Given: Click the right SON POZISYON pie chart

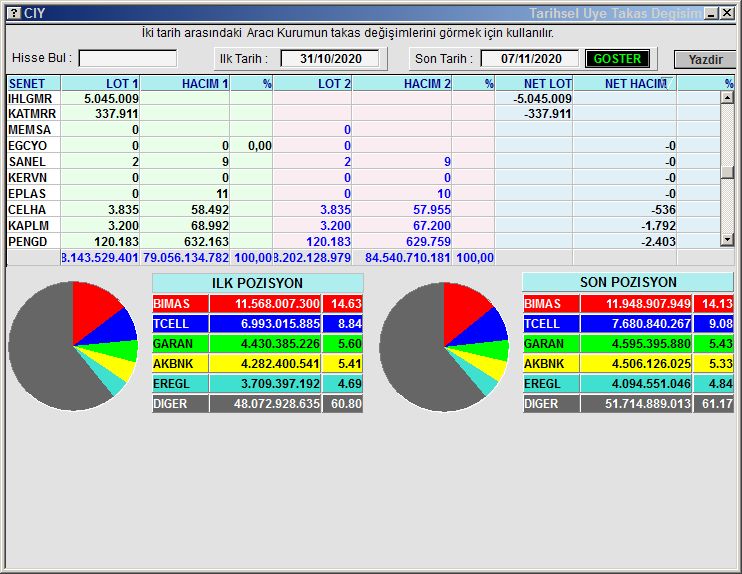Looking at the screenshot, I should tap(444, 346).
